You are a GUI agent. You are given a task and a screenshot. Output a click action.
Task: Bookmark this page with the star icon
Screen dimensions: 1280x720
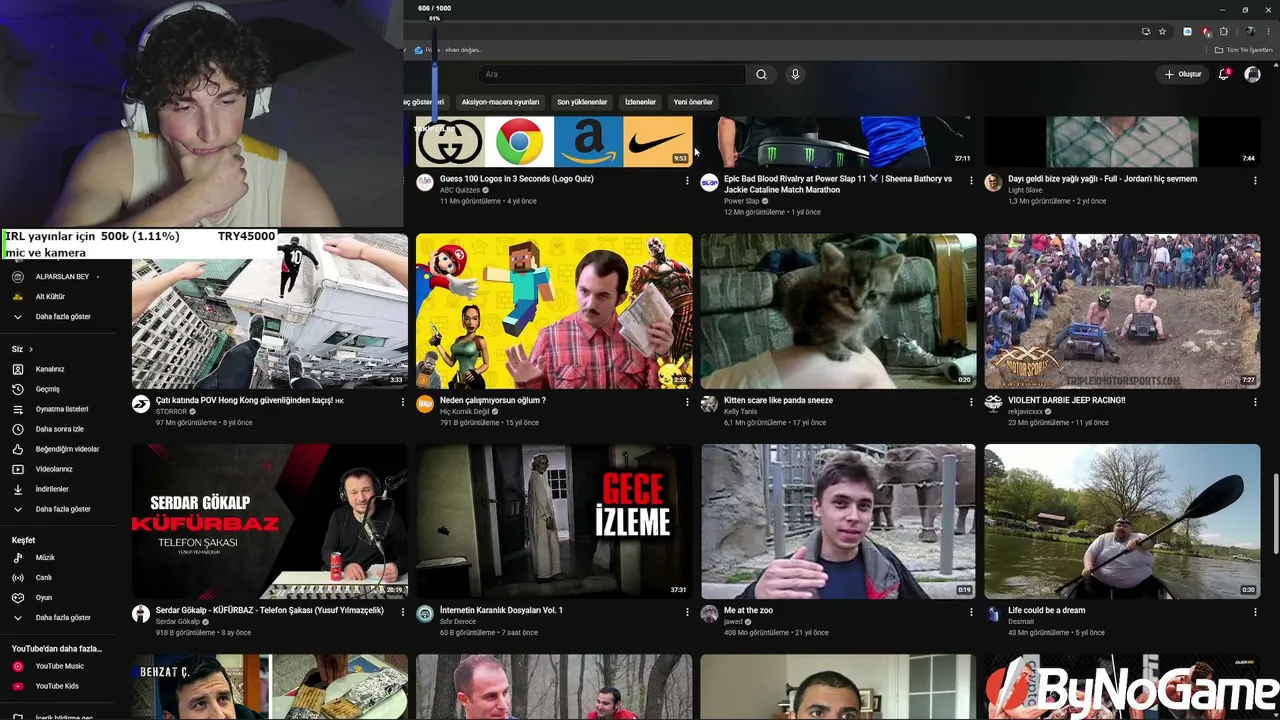1162,31
